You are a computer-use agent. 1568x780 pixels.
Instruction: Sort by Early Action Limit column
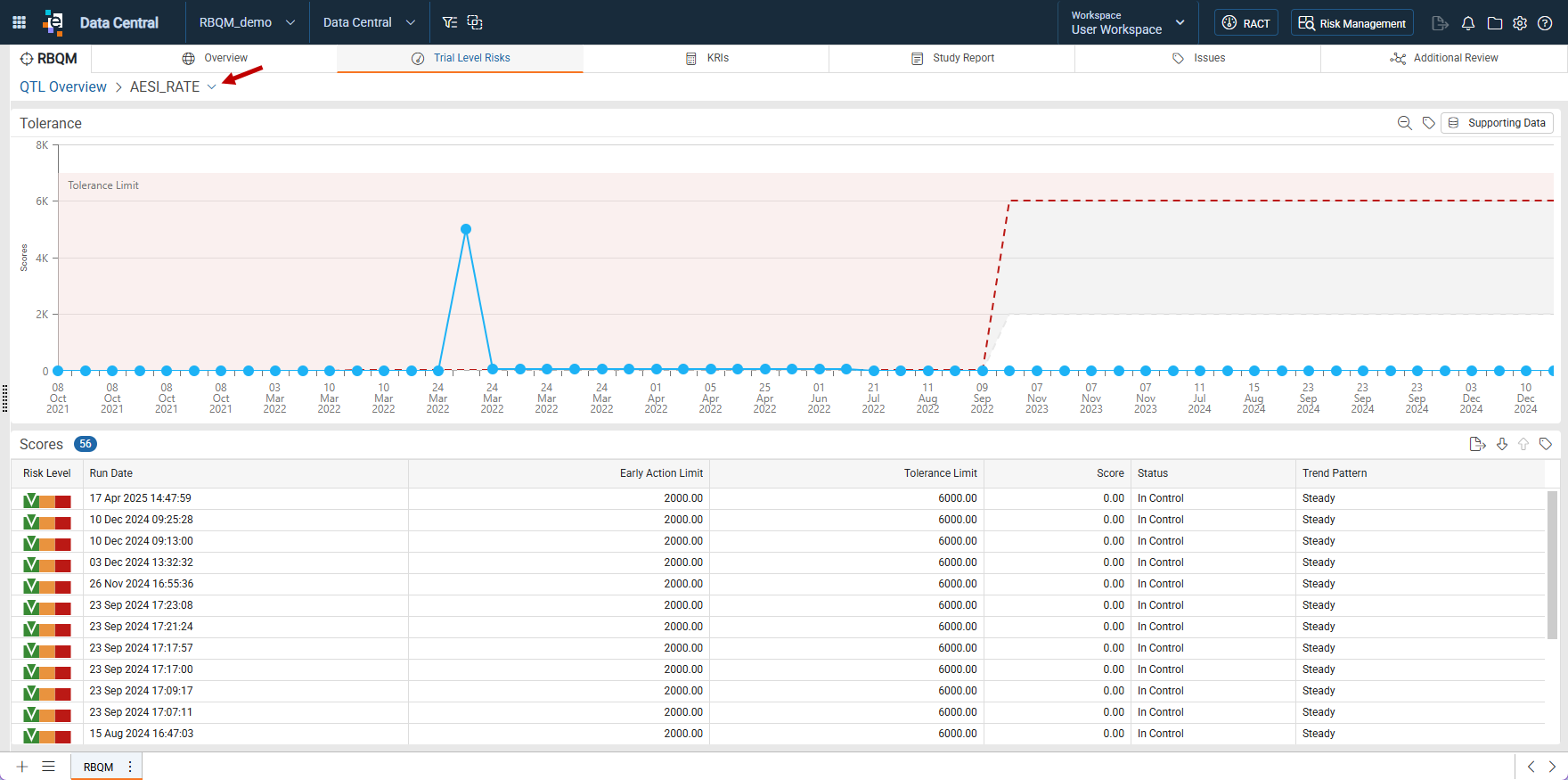559,473
